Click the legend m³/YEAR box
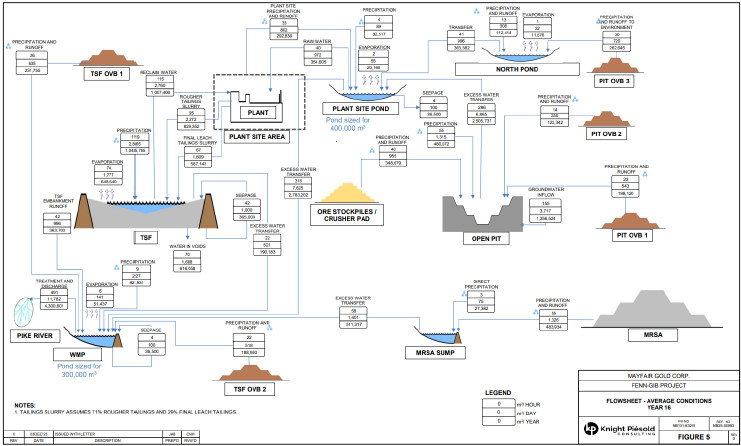Screen dimensions: 741x446 498,421
